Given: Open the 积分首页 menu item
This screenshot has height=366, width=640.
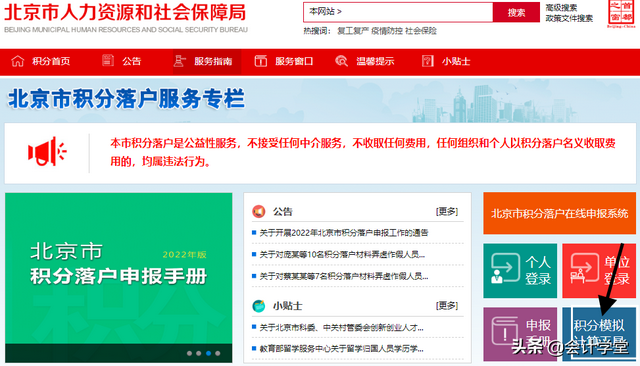Looking at the screenshot, I should pyautogui.click(x=51, y=61).
